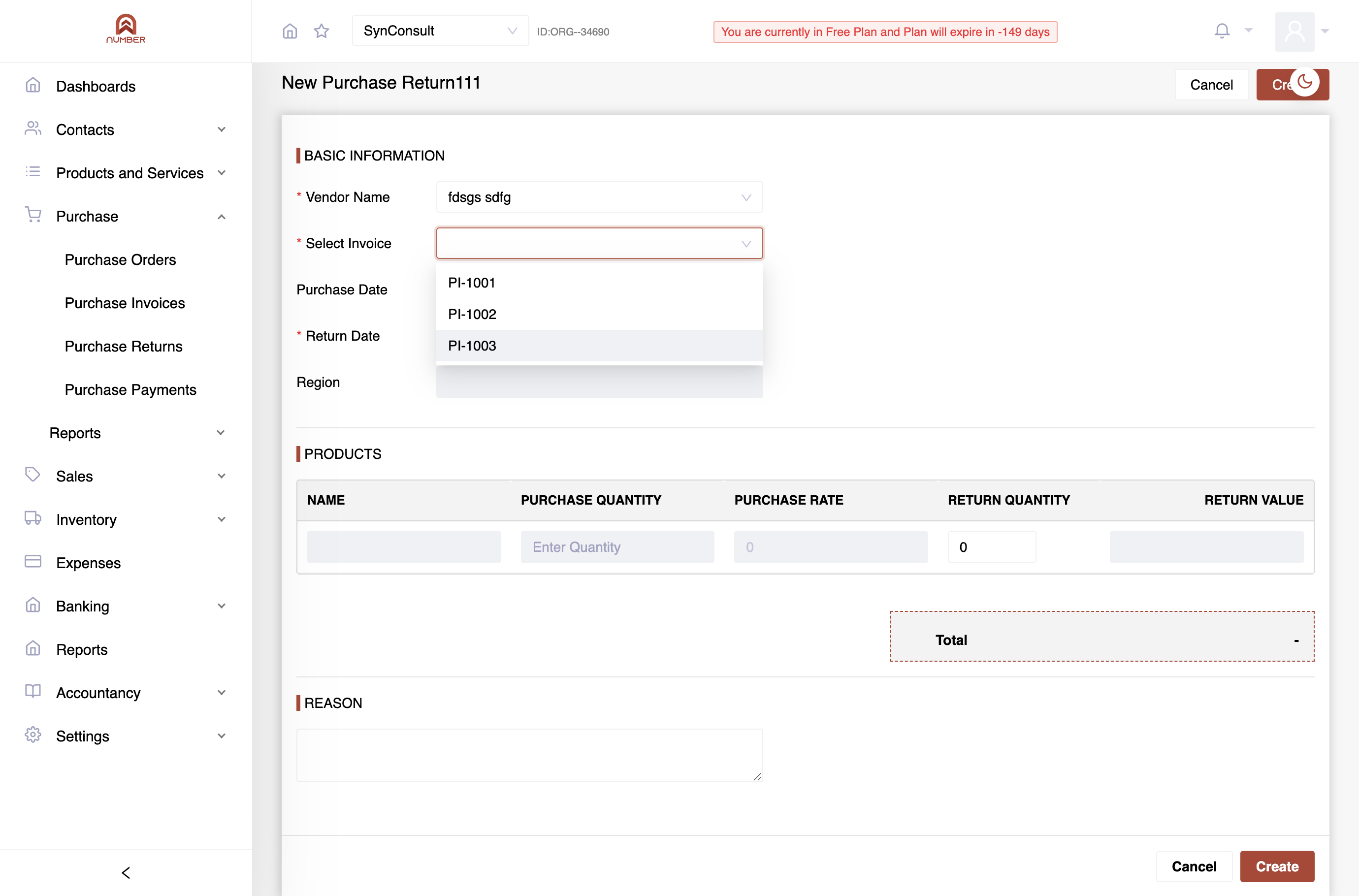Viewport: 1359px width, 896px height.
Task: Open the SynConsult organization dropdown
Action: pos(440,31)
